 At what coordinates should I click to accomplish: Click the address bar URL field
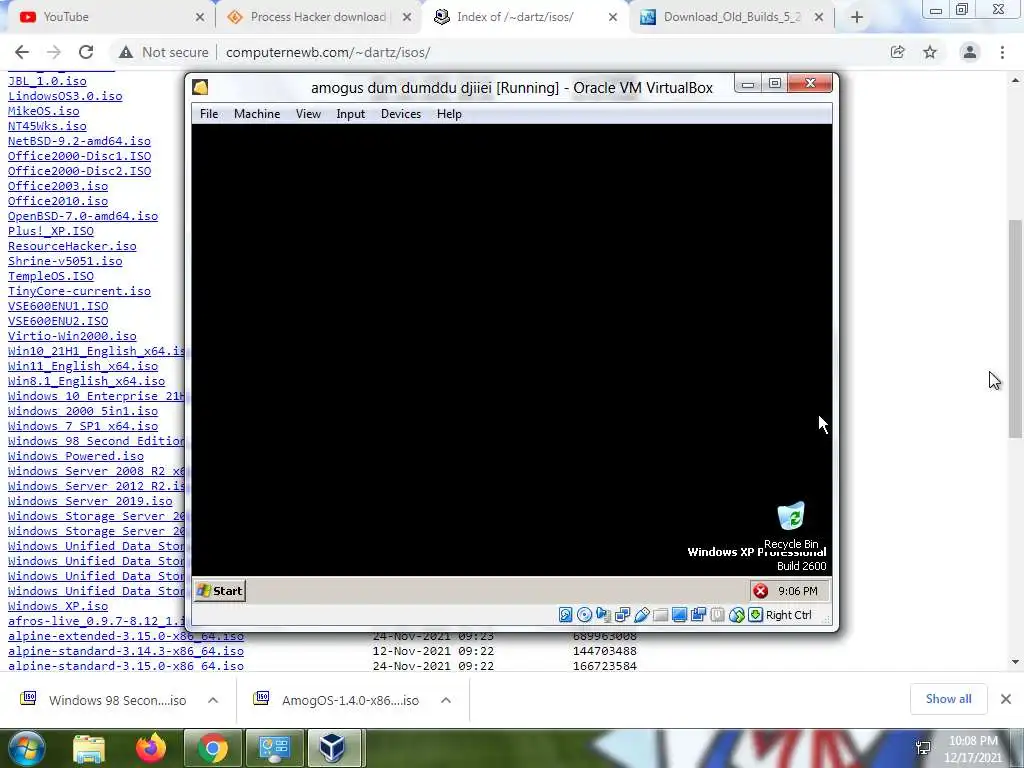(328, 52)
